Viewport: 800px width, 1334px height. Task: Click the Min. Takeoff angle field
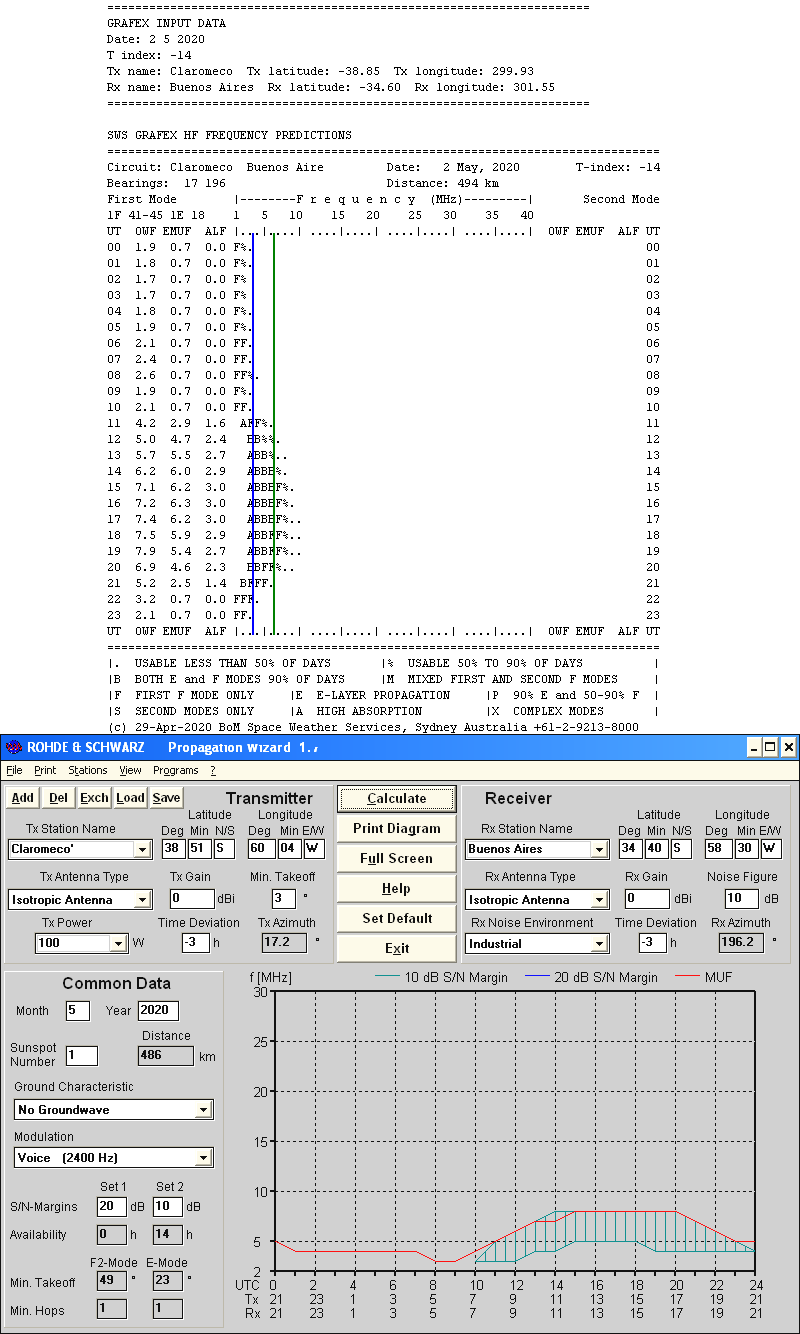click(x=283, y=899)
